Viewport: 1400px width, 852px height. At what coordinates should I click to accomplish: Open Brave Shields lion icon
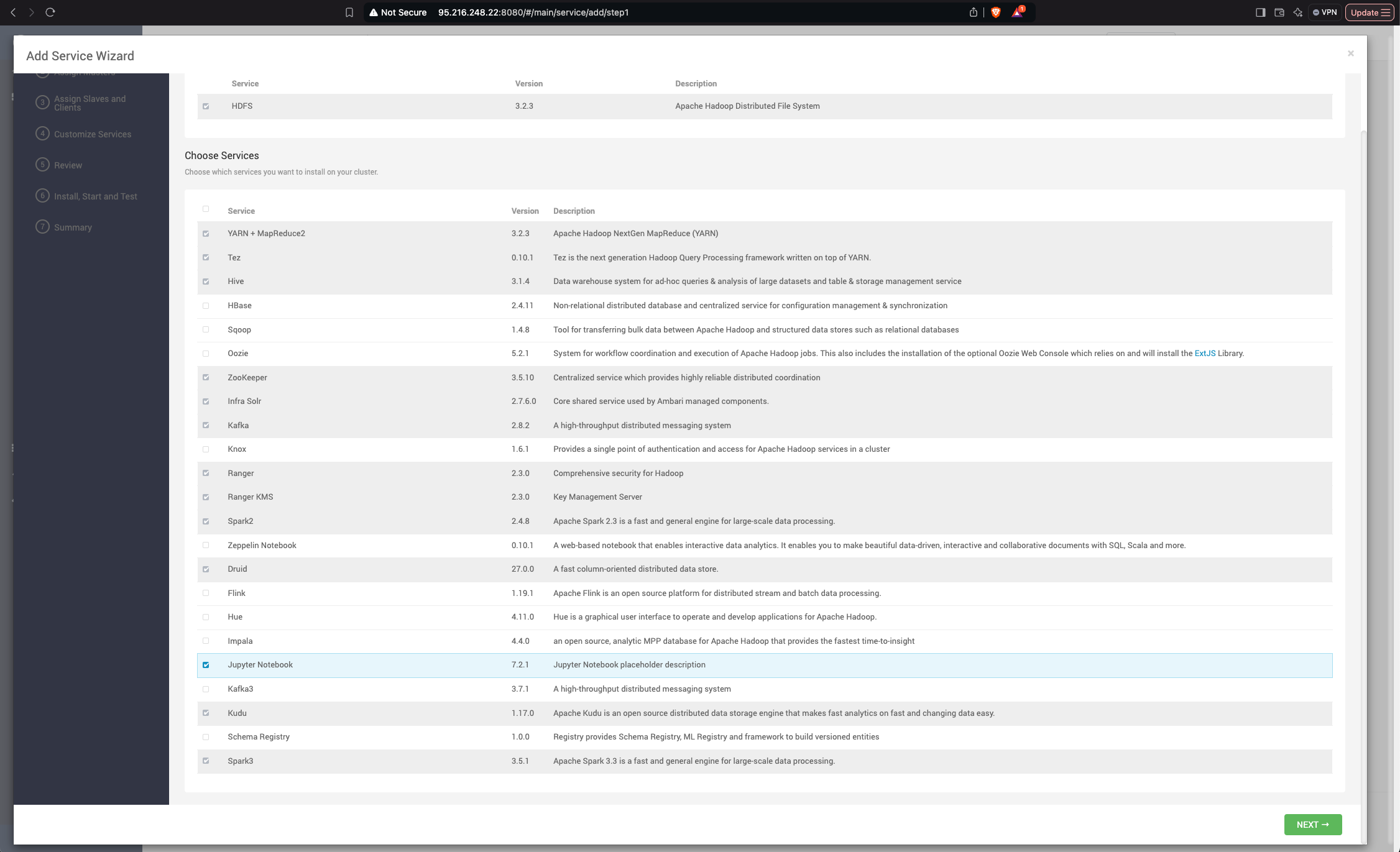tap(996, 12)
